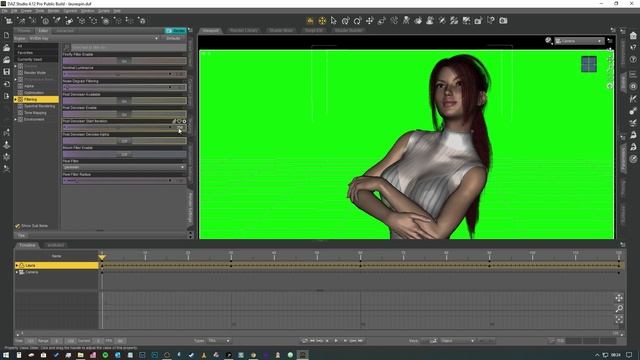Select the Optimization category
640x360 pixels.
tap(34, 93)
